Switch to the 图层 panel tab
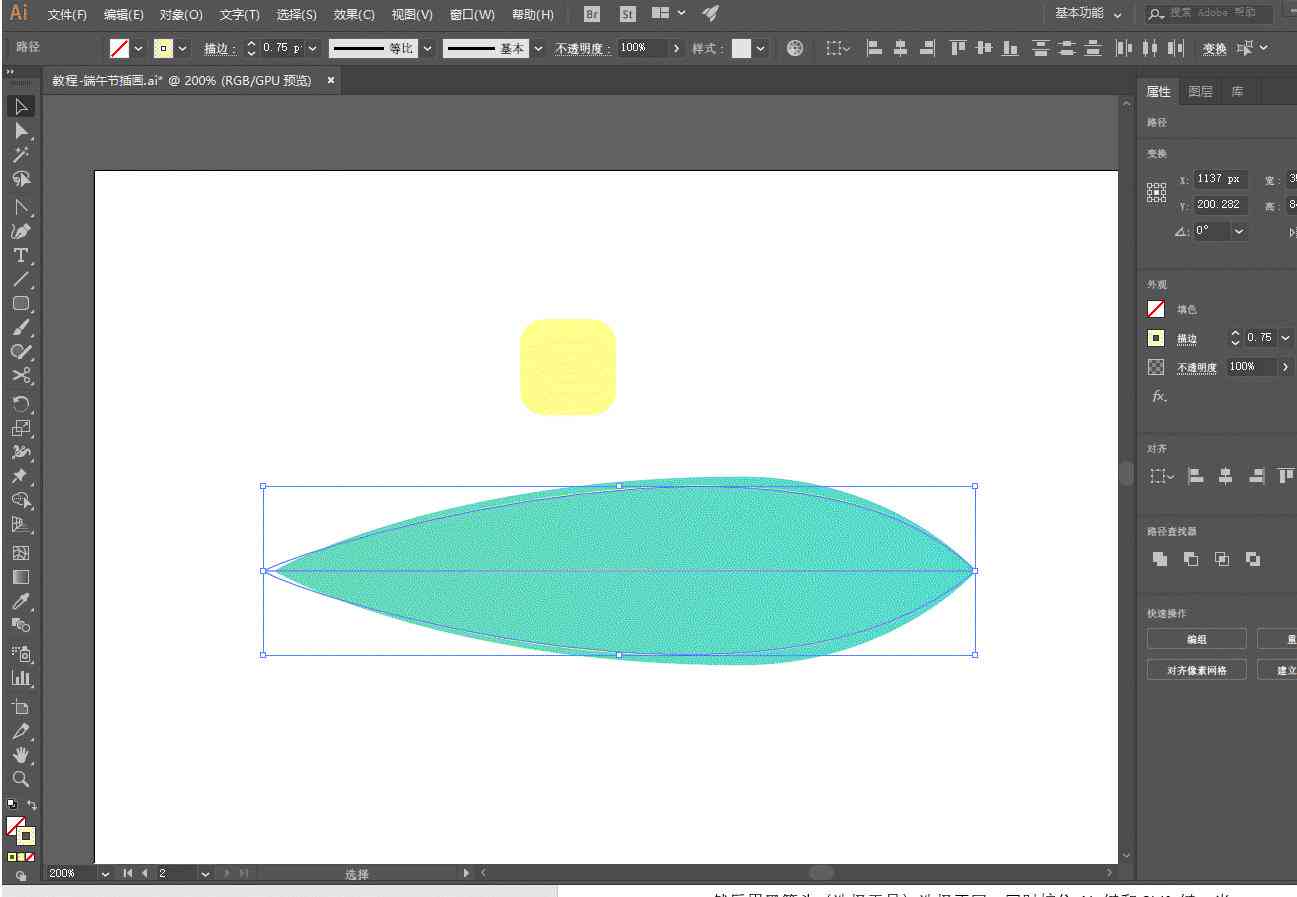Viewport: 1297px width, 897px height. [1201, 91]
